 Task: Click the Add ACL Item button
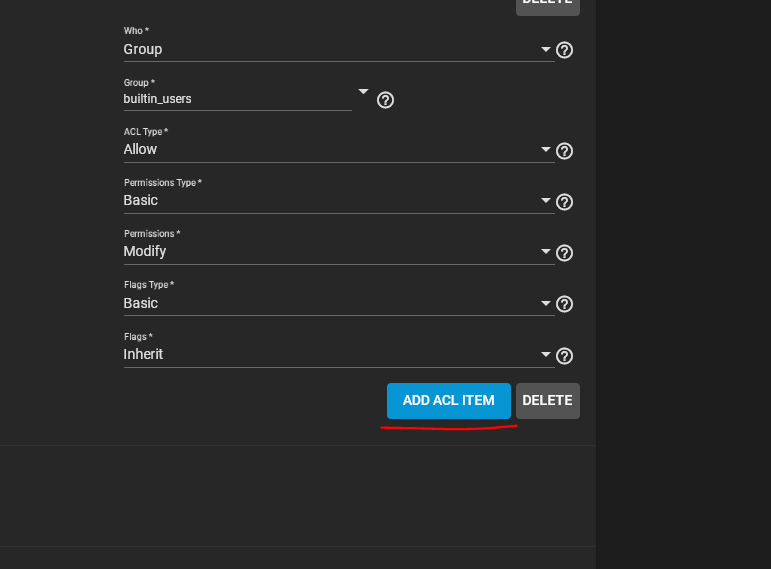click(x=448, y=400)
